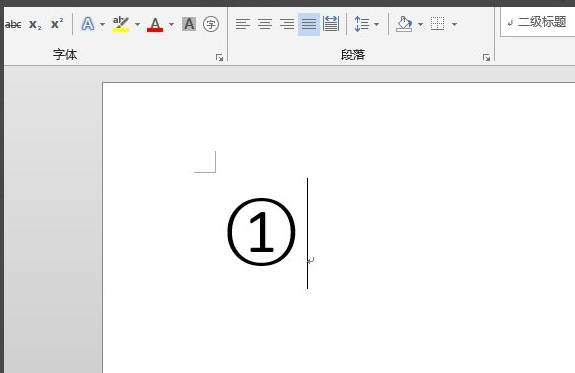Viewport: 575px width, 373px height.
Task: Apply superscript formatting
Action: pyautogui.click(x=57, y=24)
